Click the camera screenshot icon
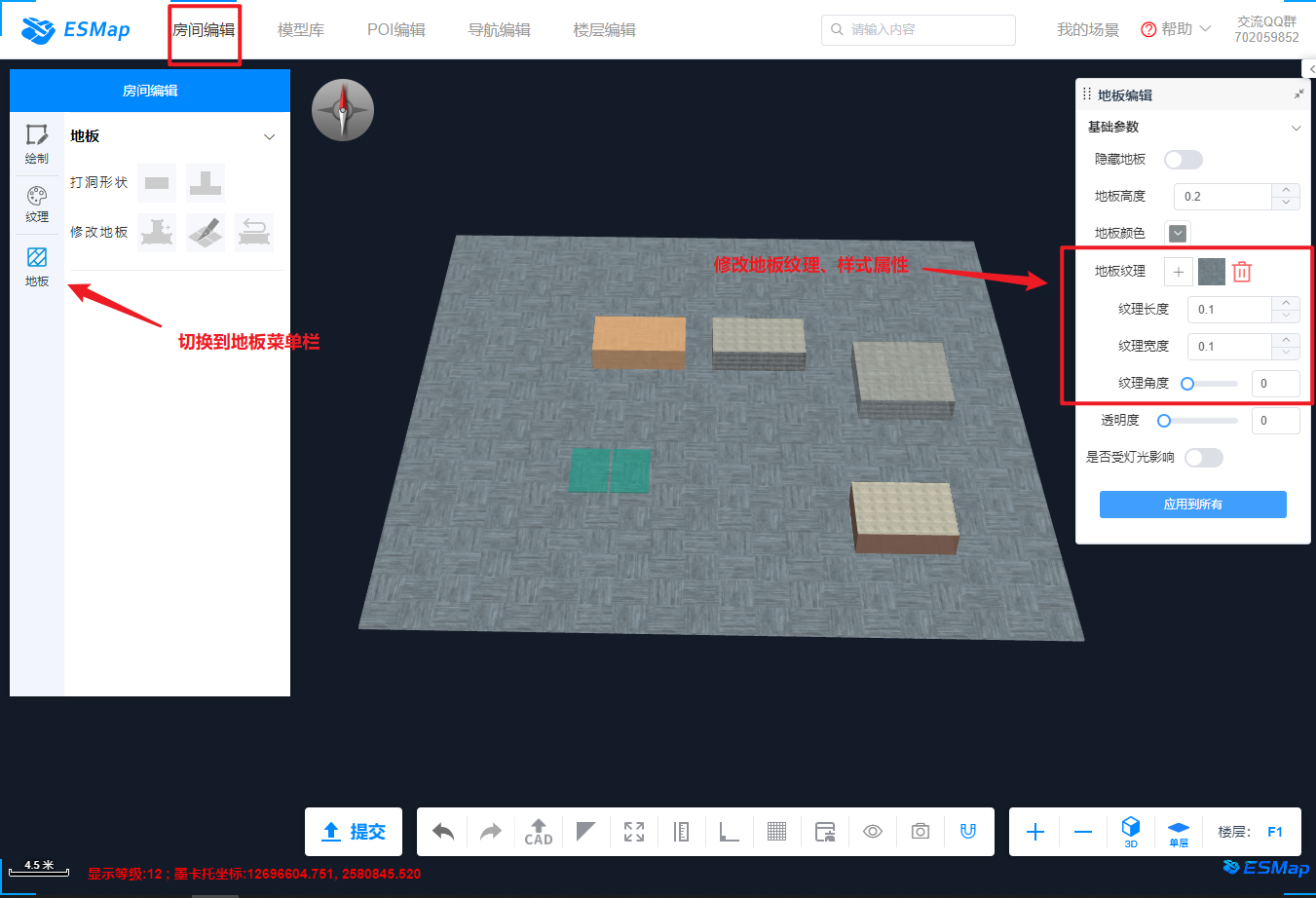Image resolution: width=1316 pixels, height=898 pixels. coord(920,832)
